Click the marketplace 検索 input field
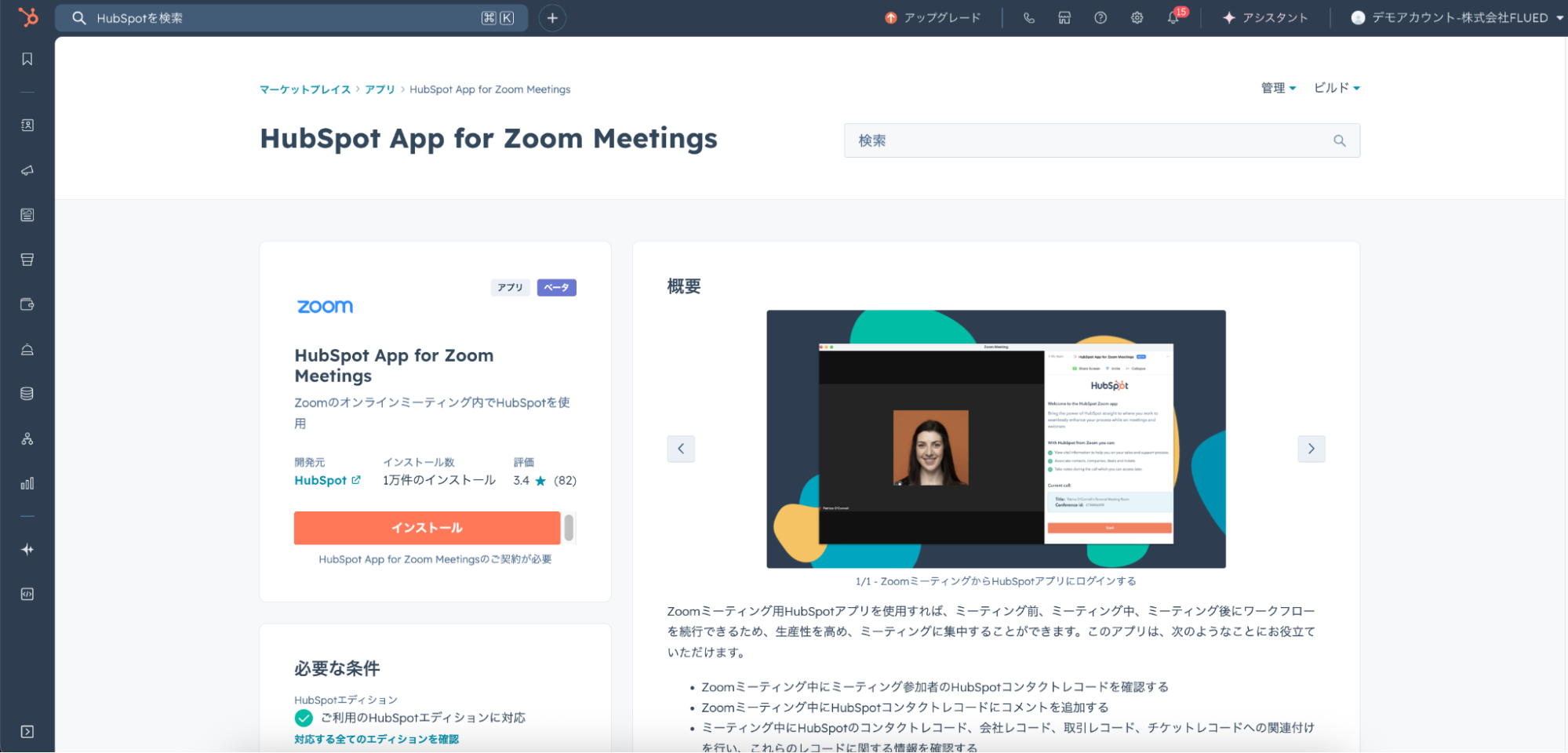Screen dimensions: 1568x753 coord(1090,140)
